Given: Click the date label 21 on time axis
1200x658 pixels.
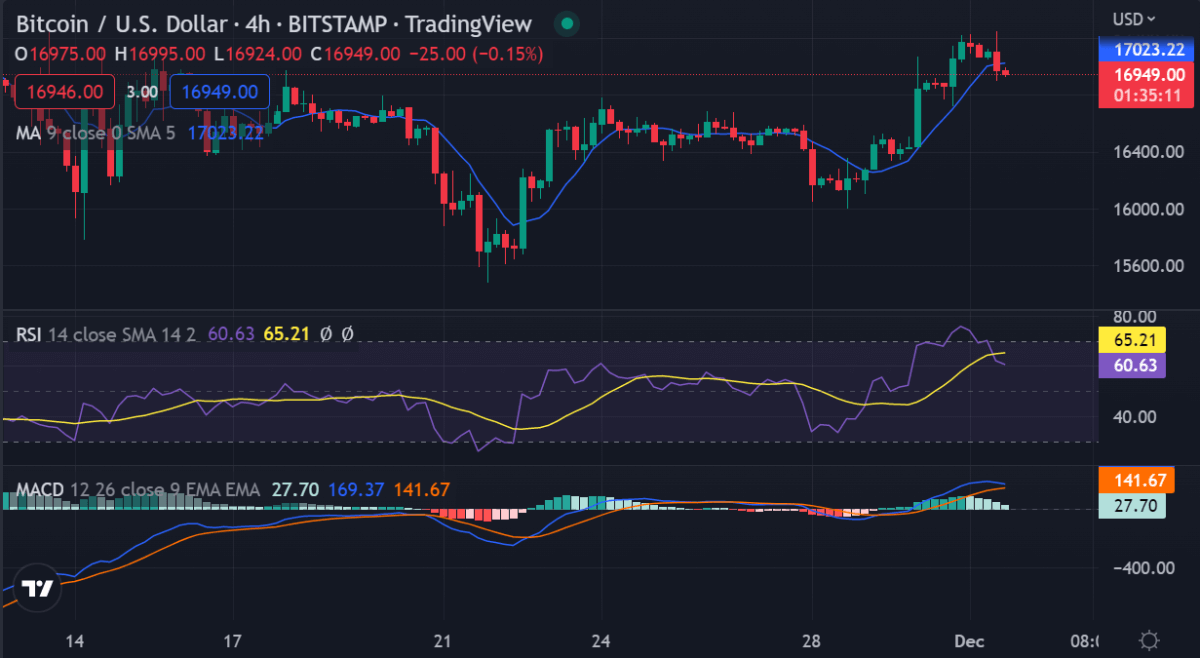Looking at the screenshot, I should coord(442,640).
